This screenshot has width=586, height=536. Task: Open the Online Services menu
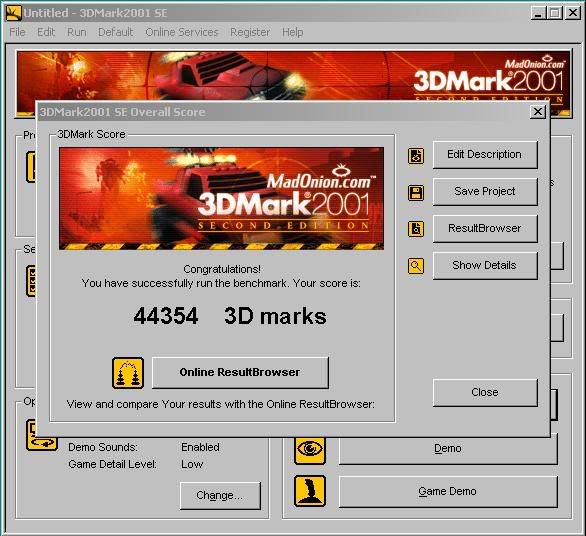[182, 32]
